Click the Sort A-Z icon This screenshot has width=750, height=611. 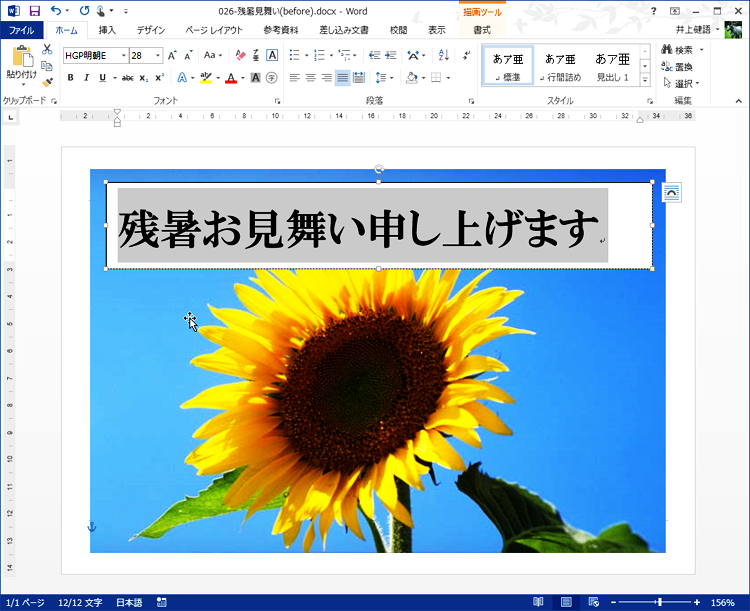[443, 55]
